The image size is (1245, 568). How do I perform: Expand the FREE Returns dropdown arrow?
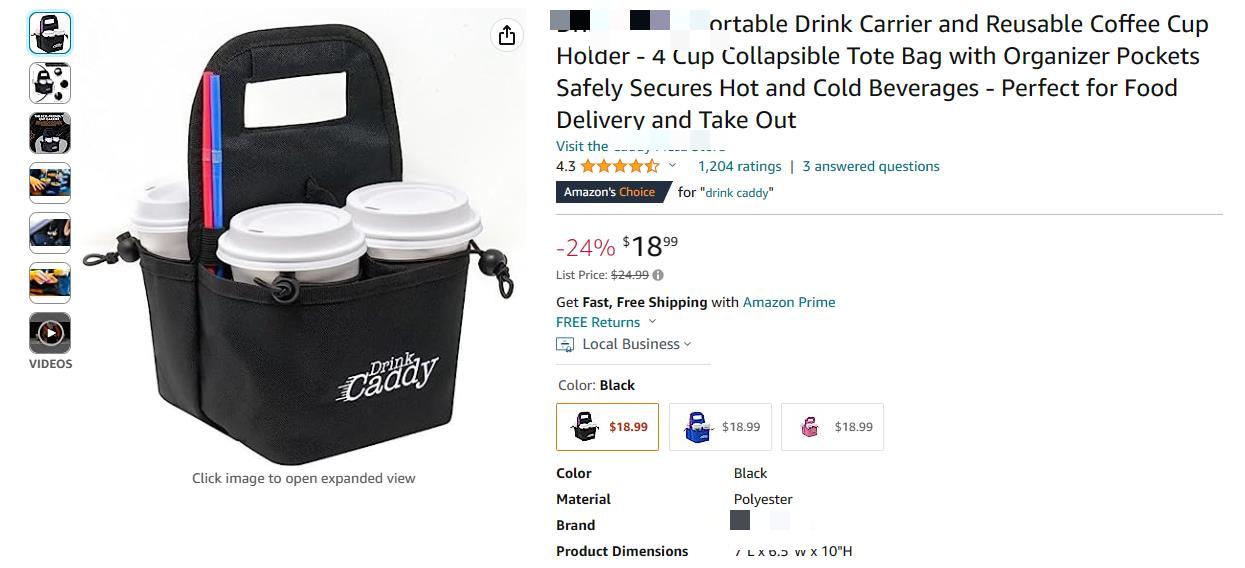652,322
